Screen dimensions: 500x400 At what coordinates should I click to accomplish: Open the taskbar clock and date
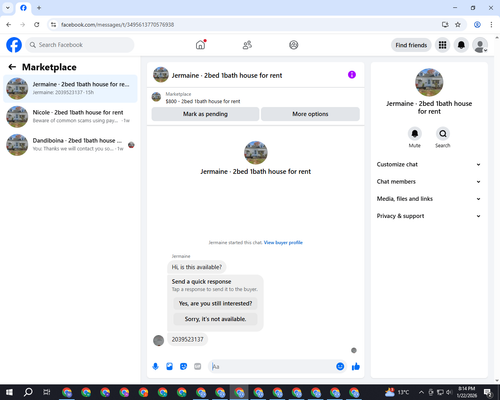[467, 392]
